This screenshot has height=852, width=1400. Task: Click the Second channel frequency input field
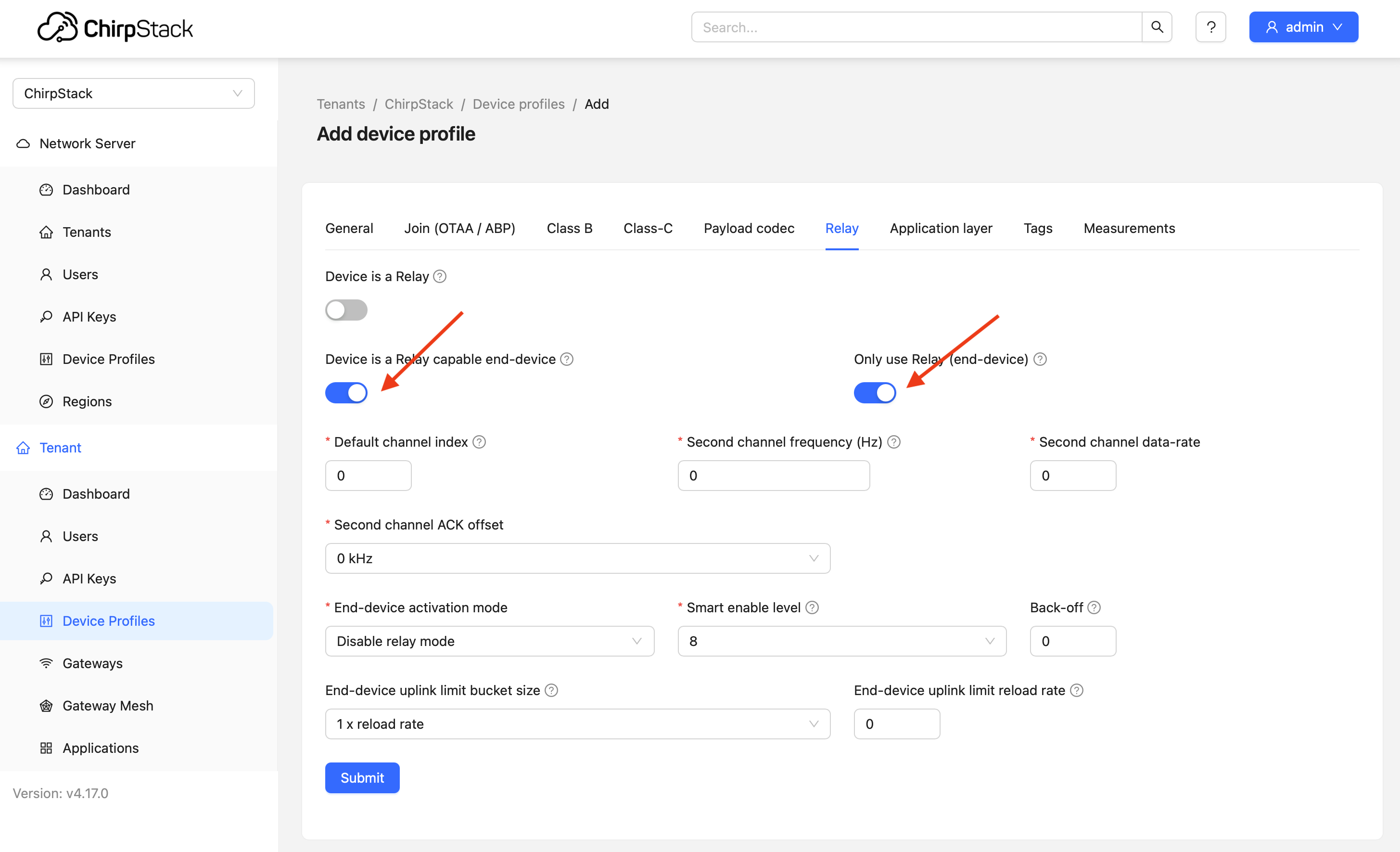point(773,476)
